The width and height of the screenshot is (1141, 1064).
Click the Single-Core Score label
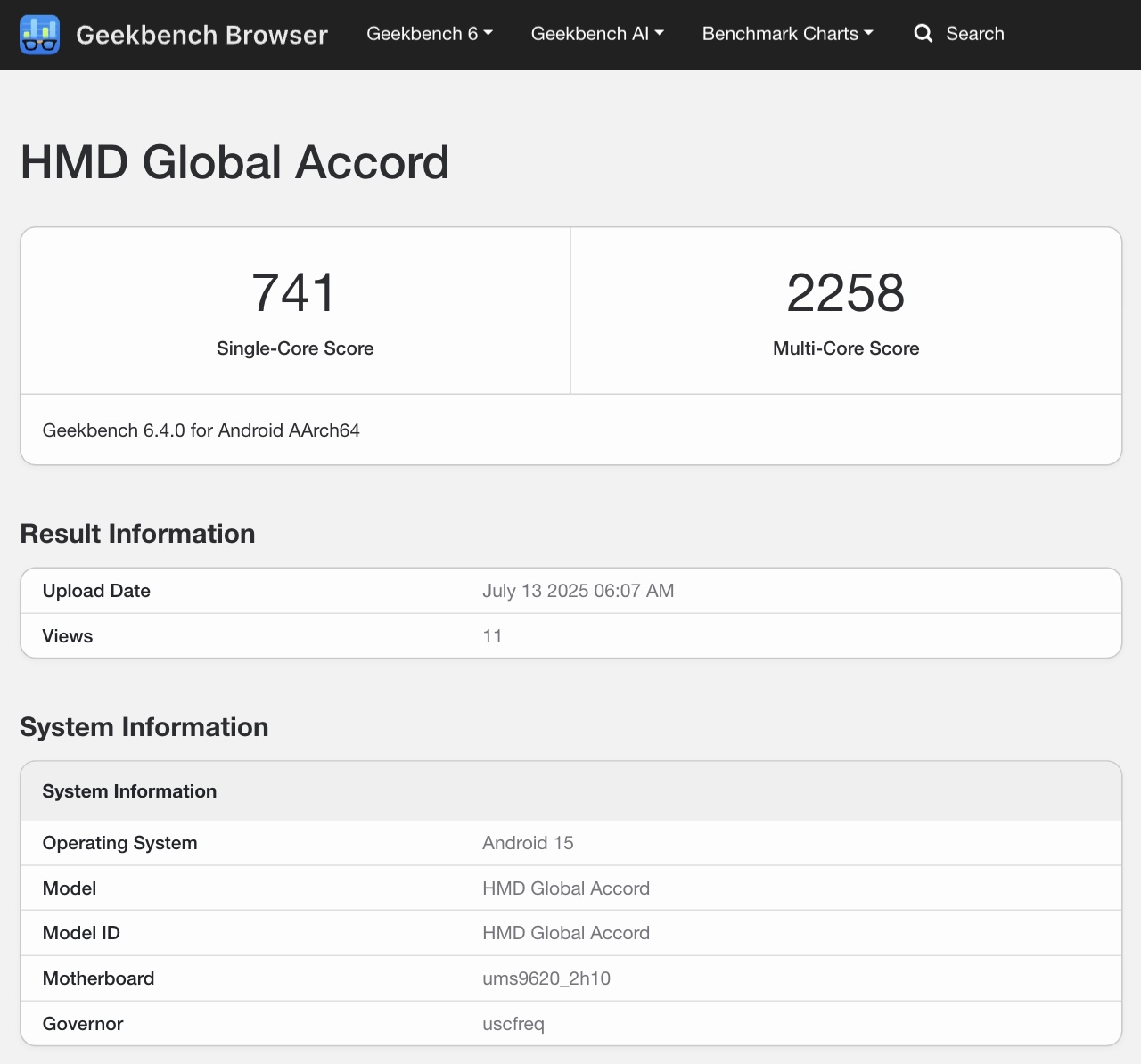[295, 348]
